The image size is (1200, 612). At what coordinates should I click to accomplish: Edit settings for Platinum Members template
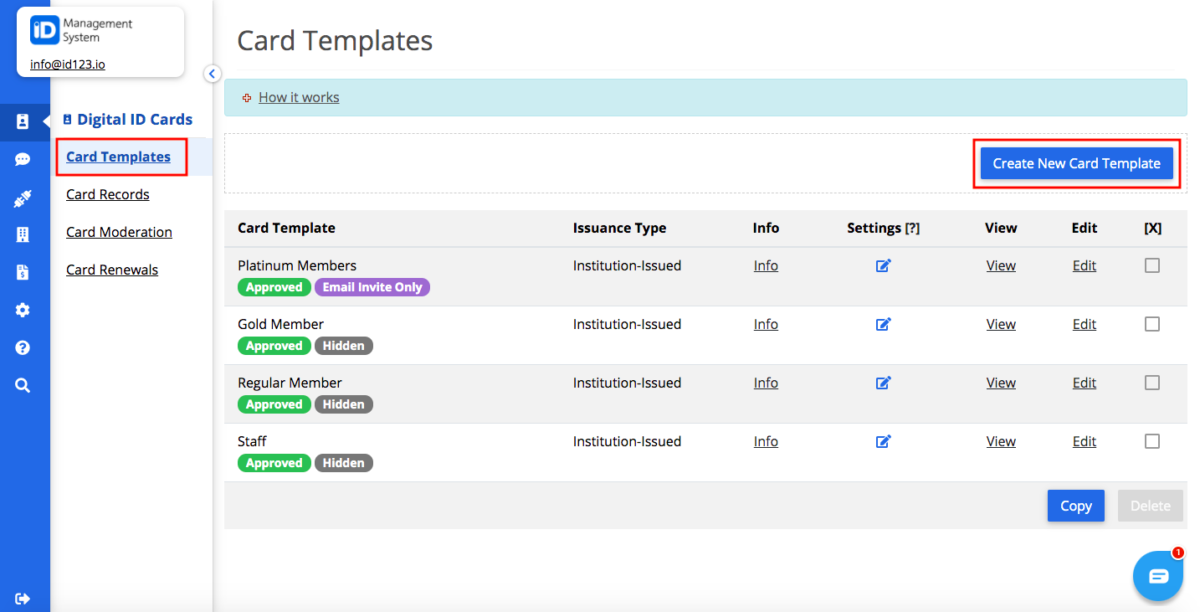[883, 265]
